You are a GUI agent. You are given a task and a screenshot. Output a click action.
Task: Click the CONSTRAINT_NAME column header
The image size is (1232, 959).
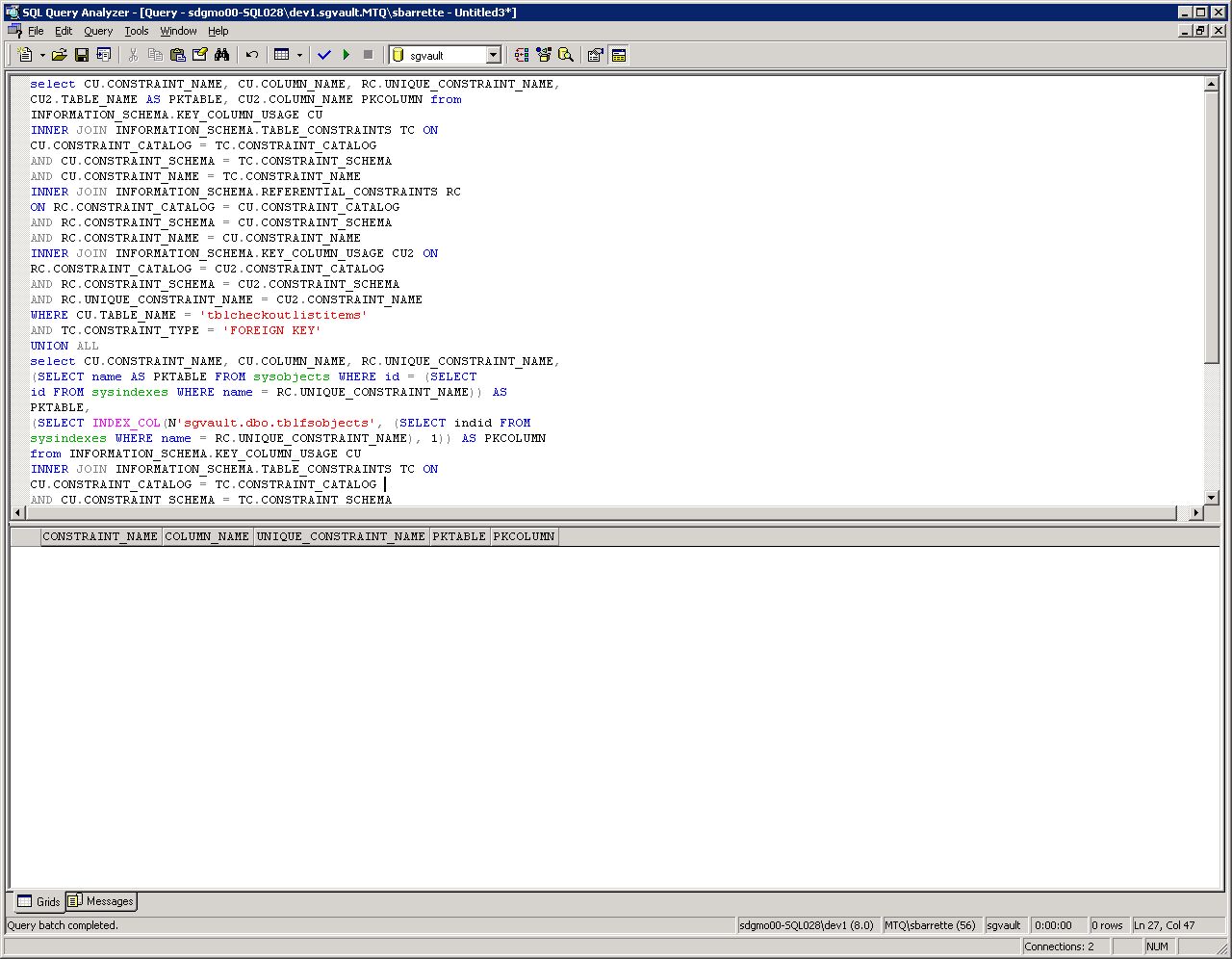[100, 536]
